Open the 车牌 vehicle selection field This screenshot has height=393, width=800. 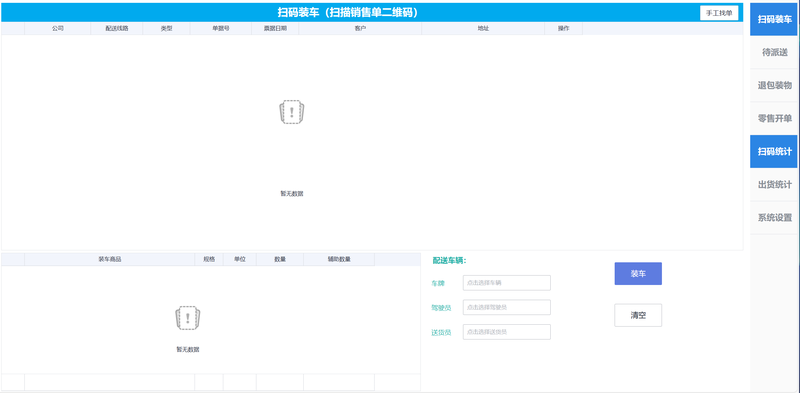507,283
